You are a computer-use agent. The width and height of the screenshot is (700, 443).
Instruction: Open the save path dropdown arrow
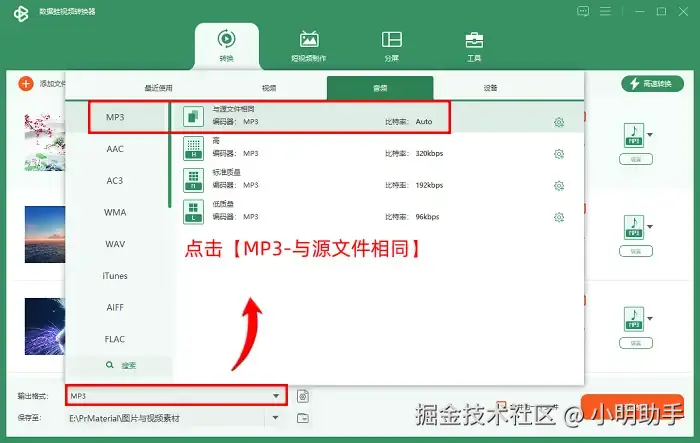275,418
